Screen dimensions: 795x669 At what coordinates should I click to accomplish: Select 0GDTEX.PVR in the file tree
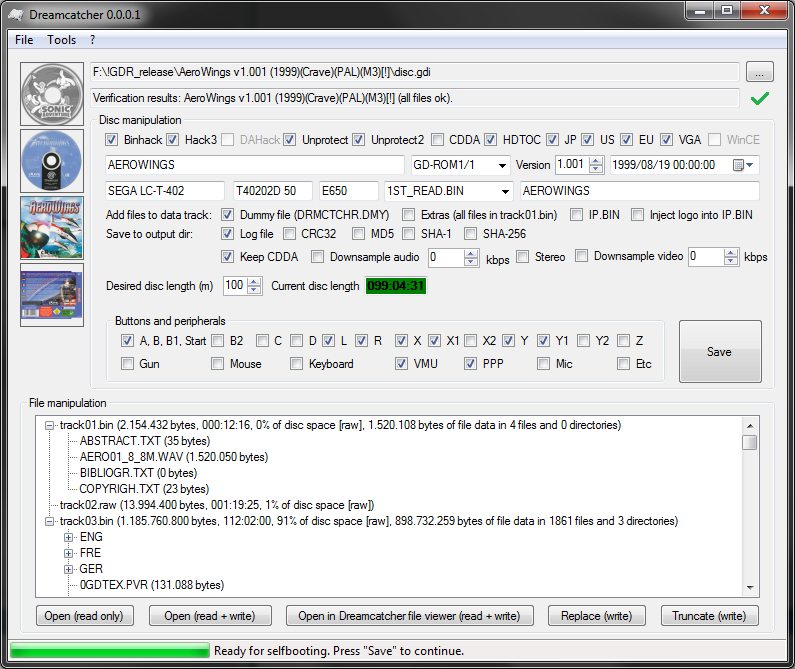click(x=152, y=585)
